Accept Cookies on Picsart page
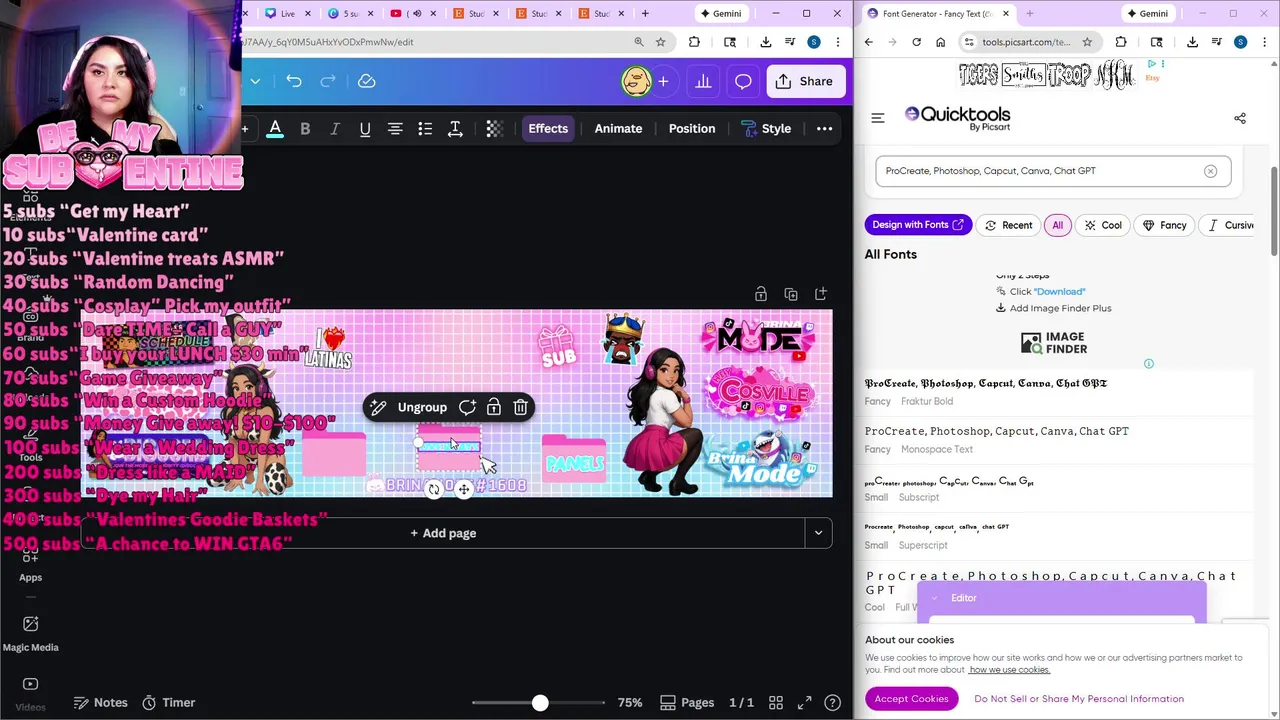Screen dimensions: 1280x720 point(911,699)
